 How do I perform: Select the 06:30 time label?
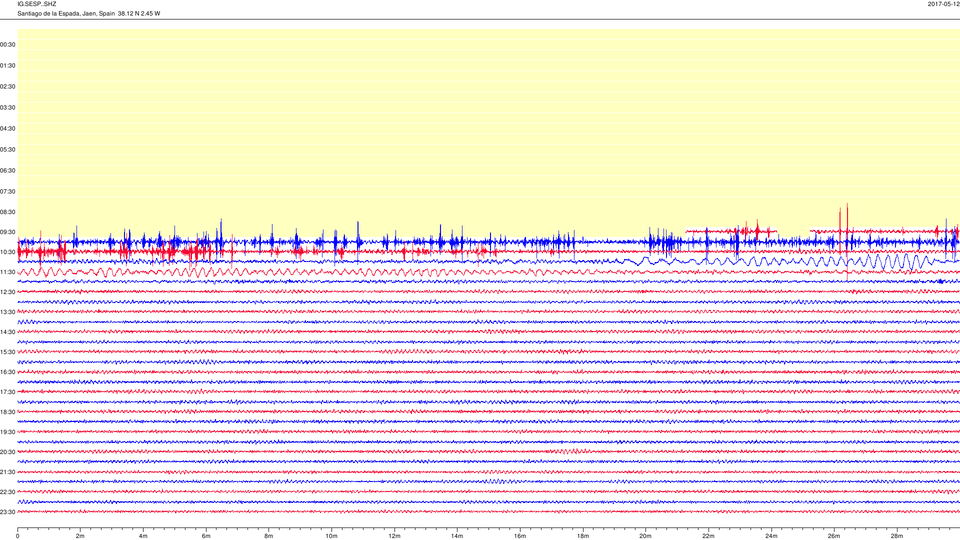(x=8, y=171)
